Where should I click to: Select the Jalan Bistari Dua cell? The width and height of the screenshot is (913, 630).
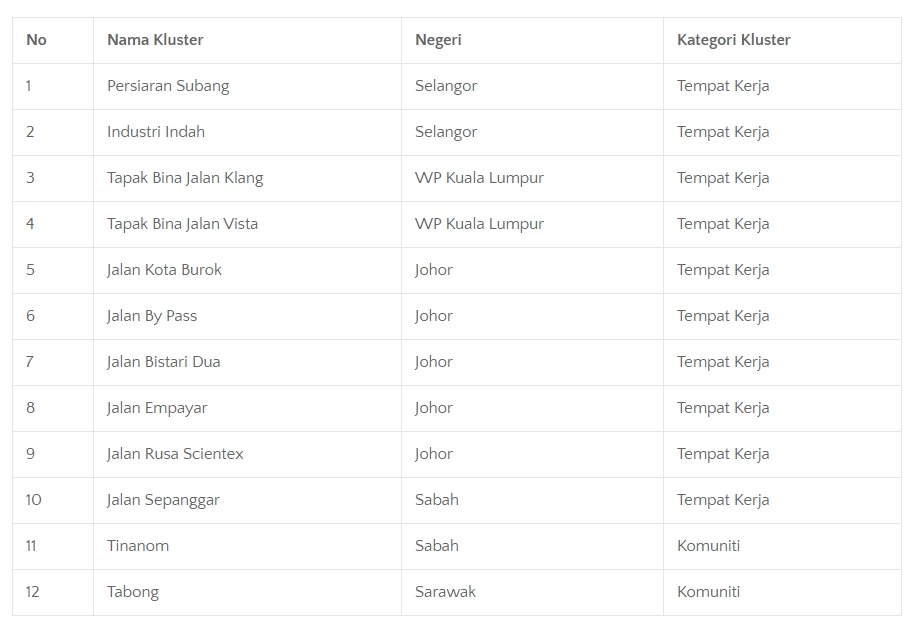coord(163,362)
